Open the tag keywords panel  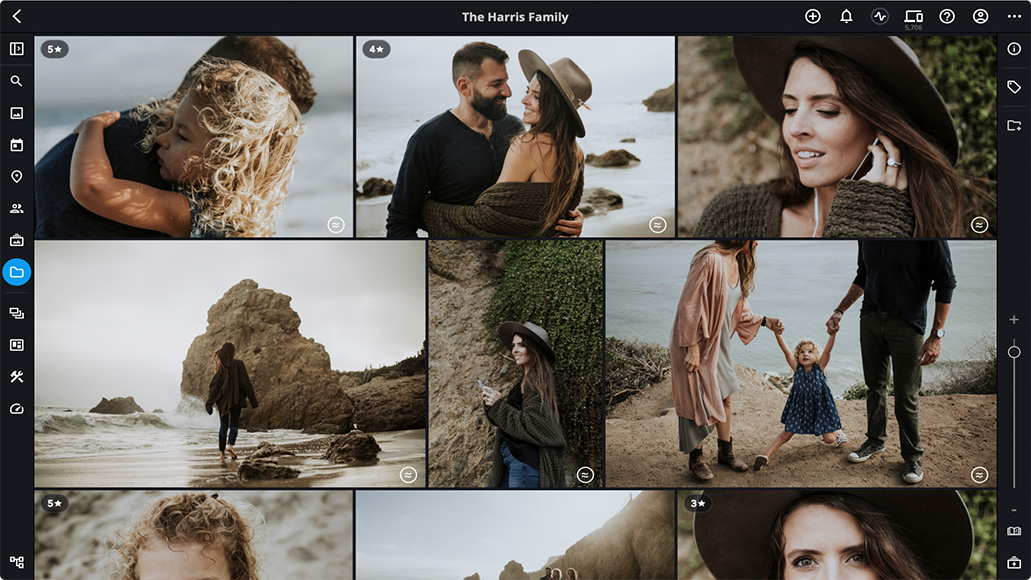coord(1014,87)
